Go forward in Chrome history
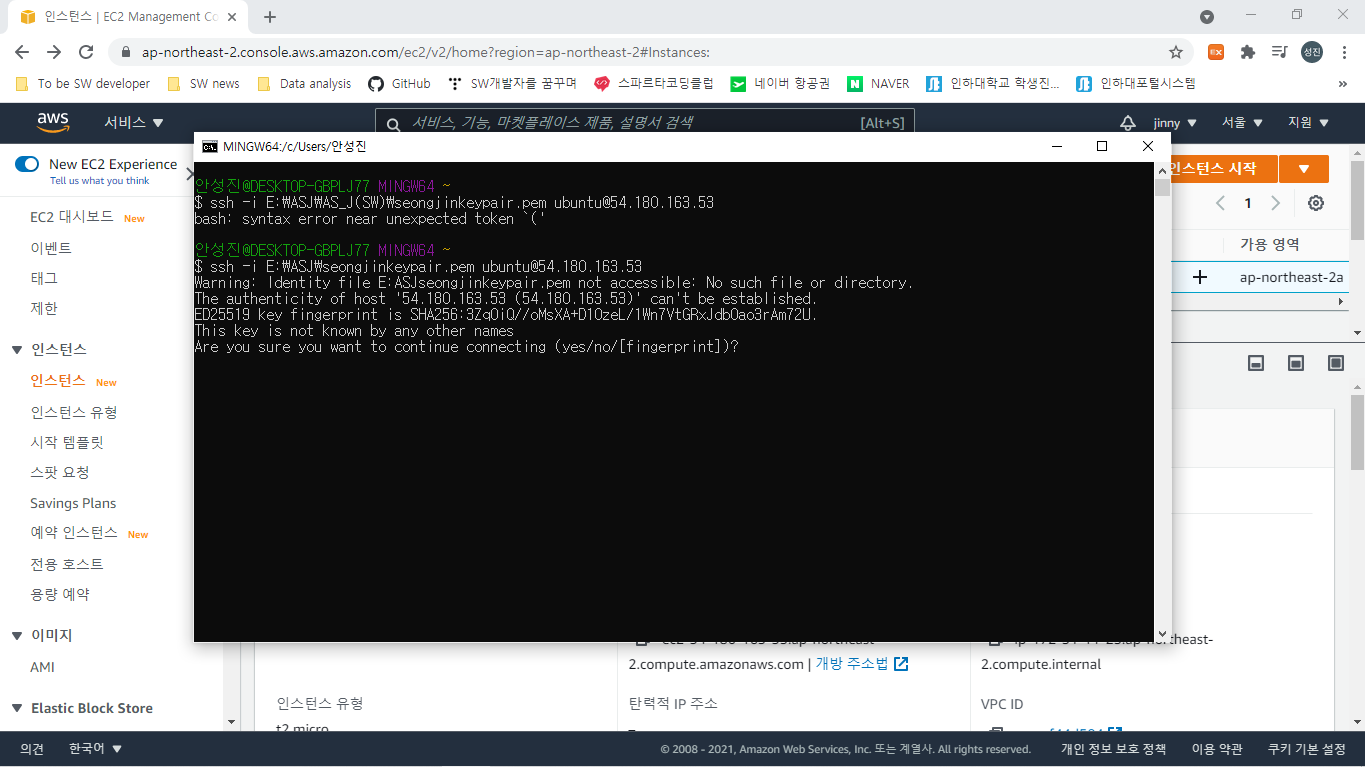 [x=54, y=52]
